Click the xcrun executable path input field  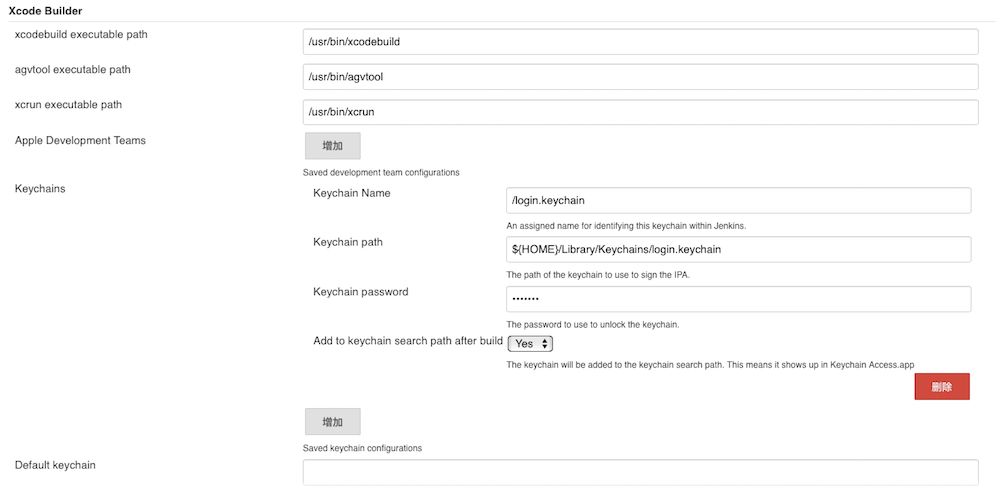pos(640,112)
